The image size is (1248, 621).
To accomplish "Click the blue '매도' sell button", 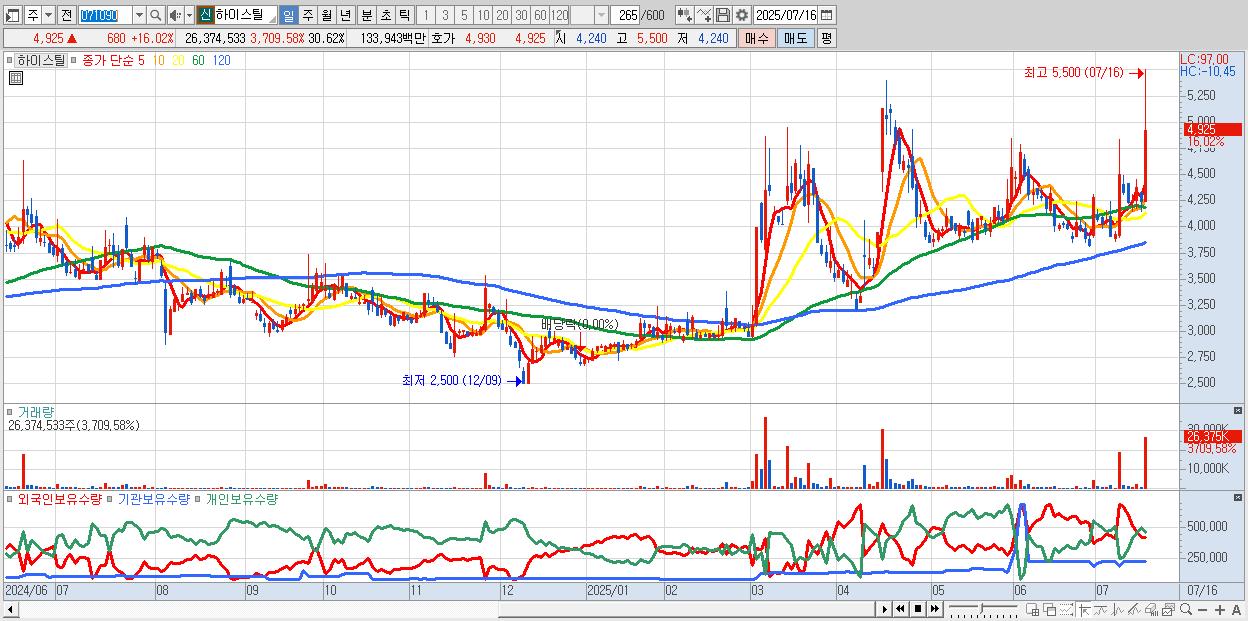I will click(795, 38).
